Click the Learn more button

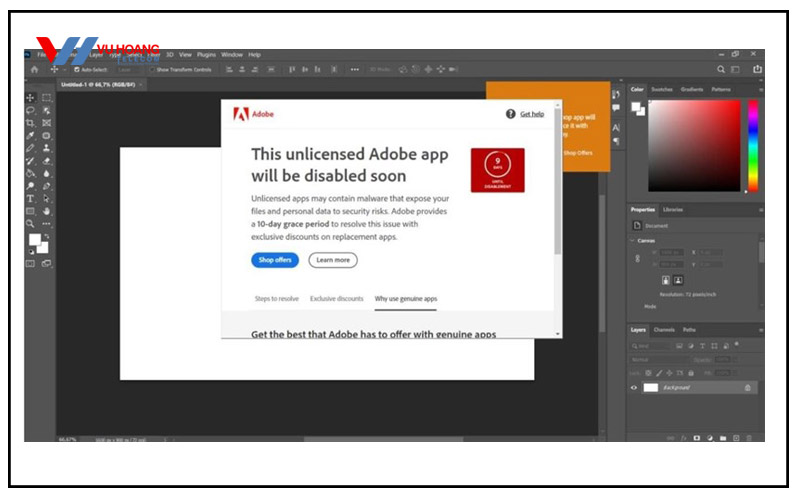(333, 260)
